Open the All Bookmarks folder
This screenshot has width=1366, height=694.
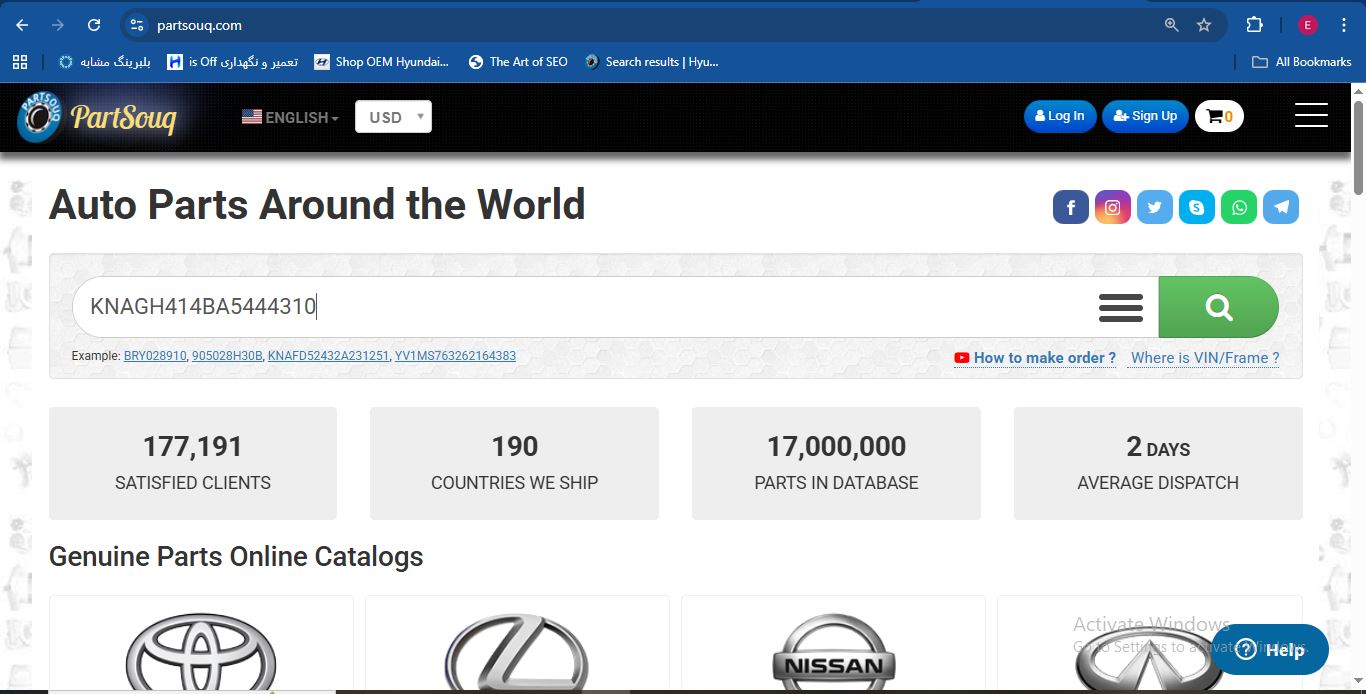click(x=1302, y=62)
